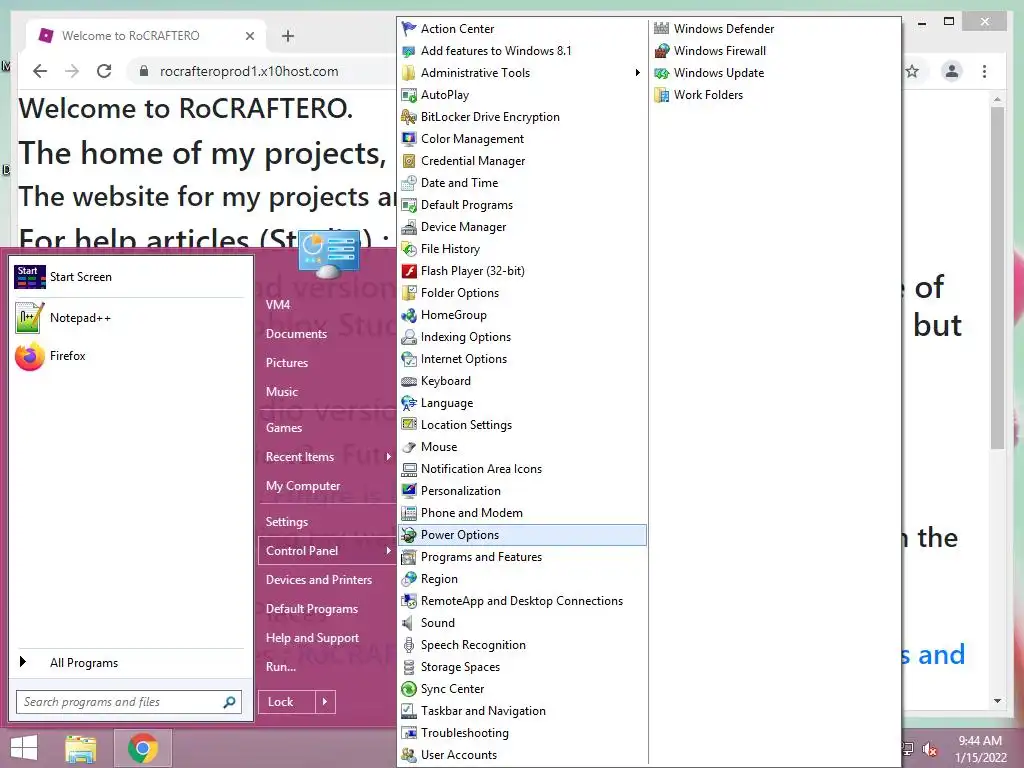Click Internet Options icon
1024x768 pixels.
tap(409, 359)
